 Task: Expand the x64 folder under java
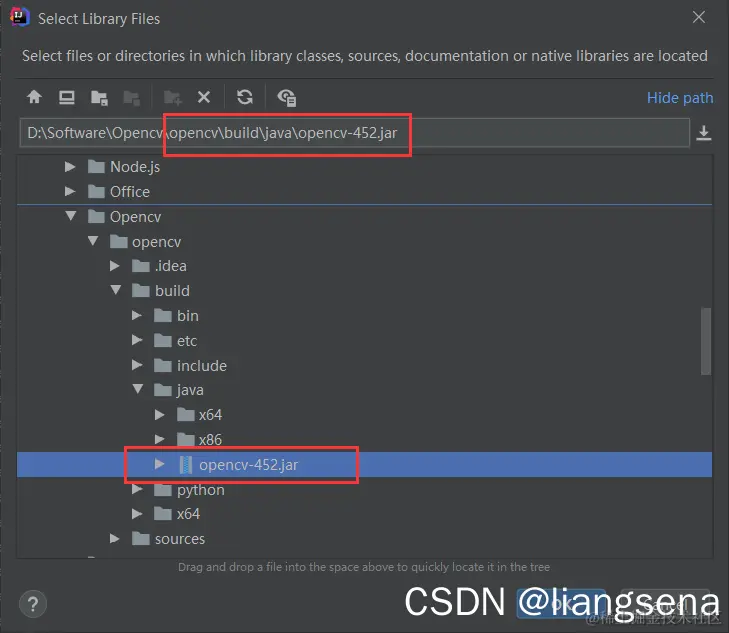click(159, 414)
